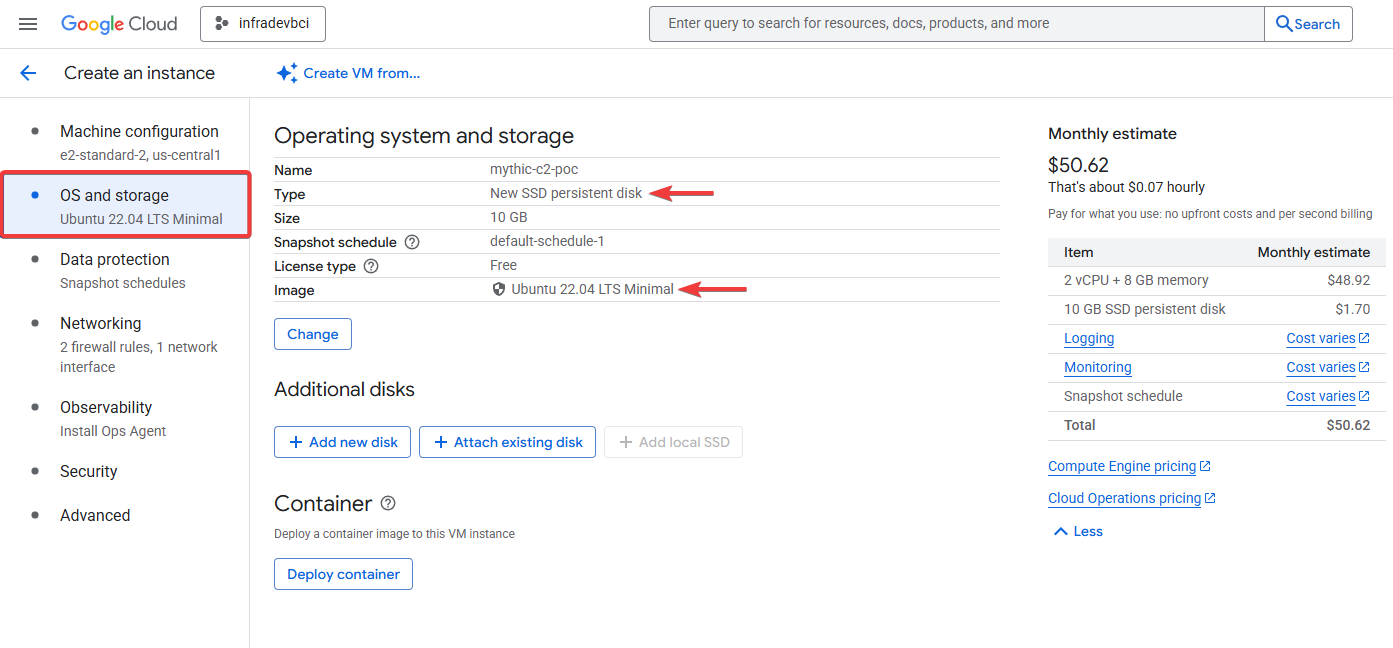The height and width of the screenshot is (648, 1393).
Task: Click the Gemini sparkle icon for Create VM from
Action: click(x=287, y=73)
